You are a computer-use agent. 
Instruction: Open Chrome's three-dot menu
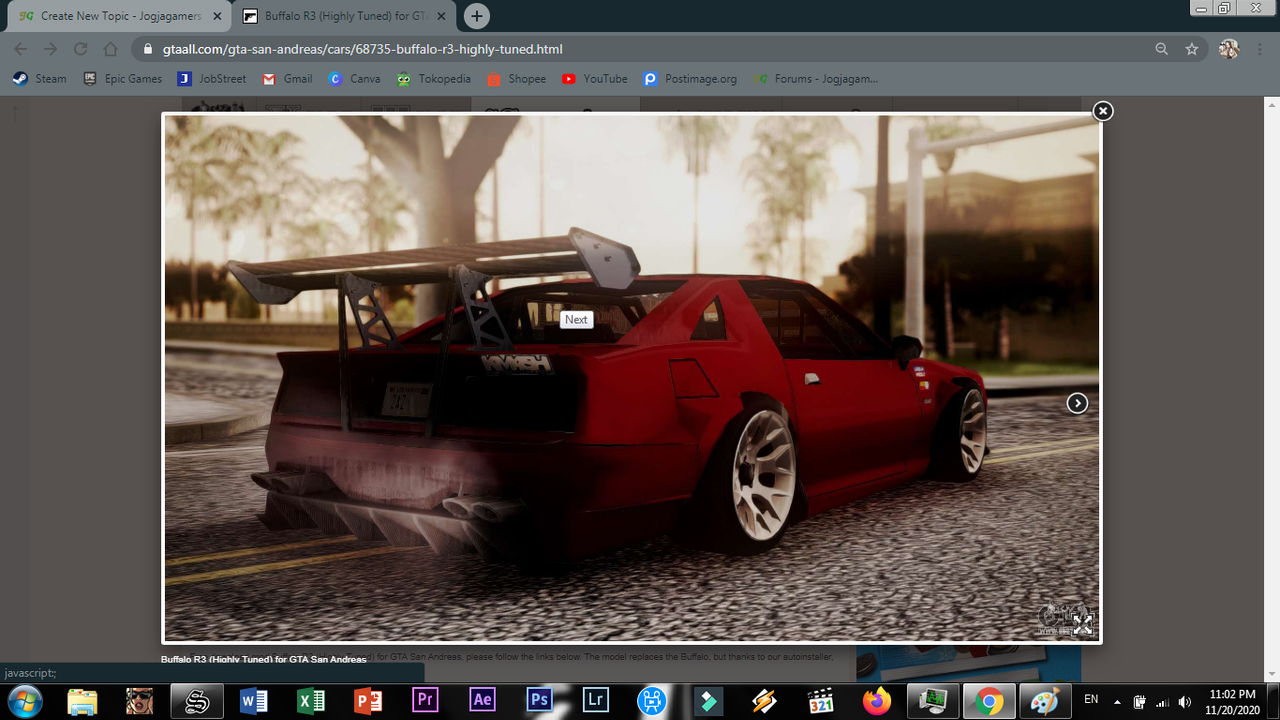click(1262, 49)
